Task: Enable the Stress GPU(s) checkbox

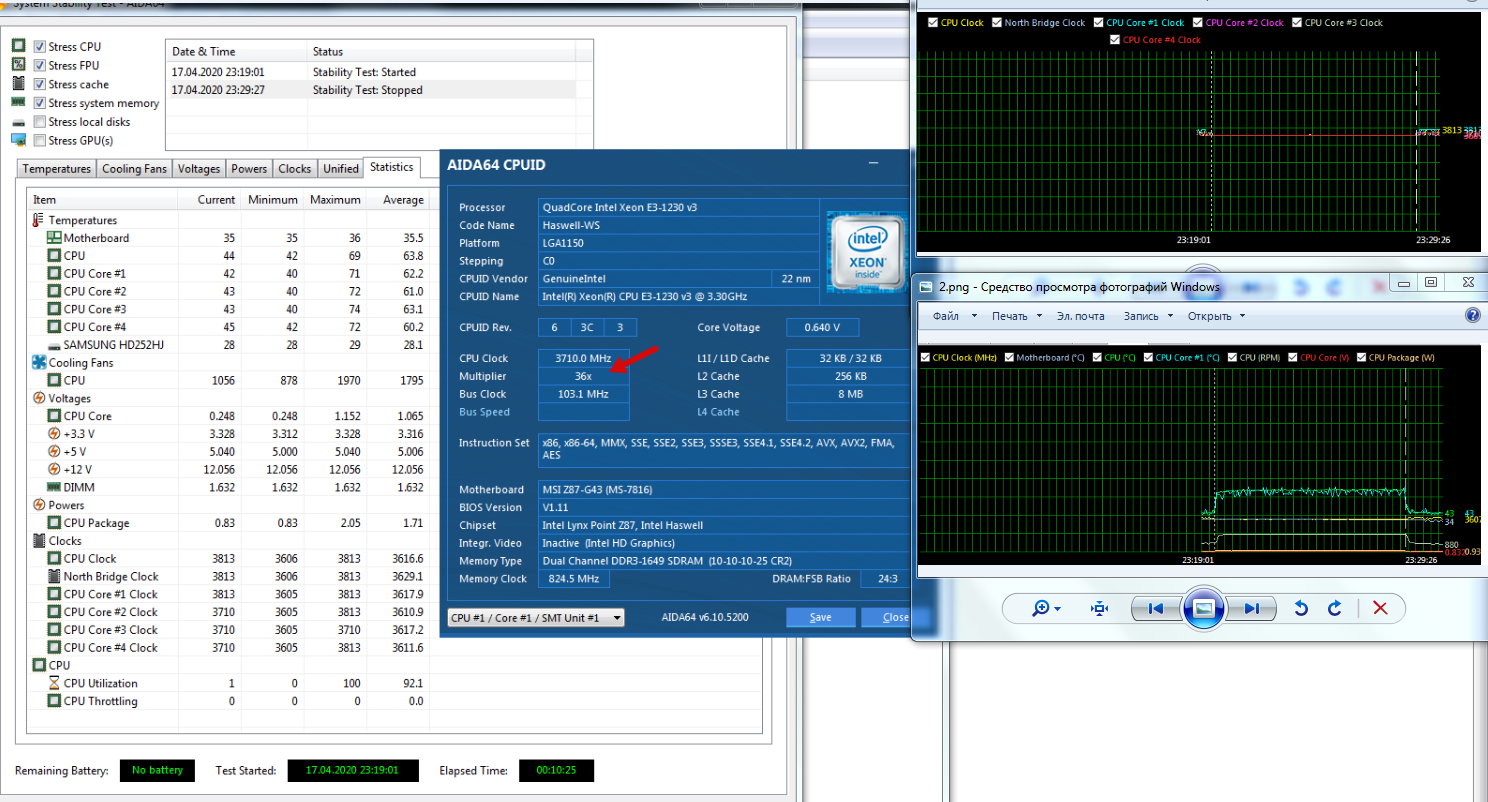Action: [40, 140]
